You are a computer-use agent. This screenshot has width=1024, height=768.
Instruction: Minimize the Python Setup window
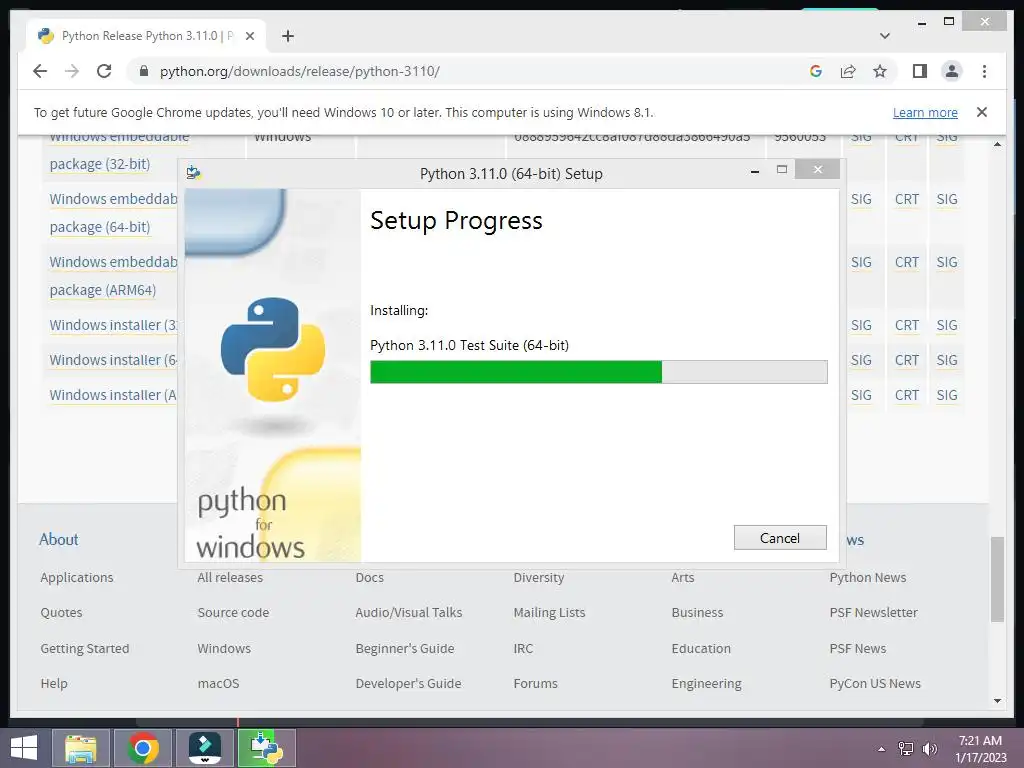[755, 171]
